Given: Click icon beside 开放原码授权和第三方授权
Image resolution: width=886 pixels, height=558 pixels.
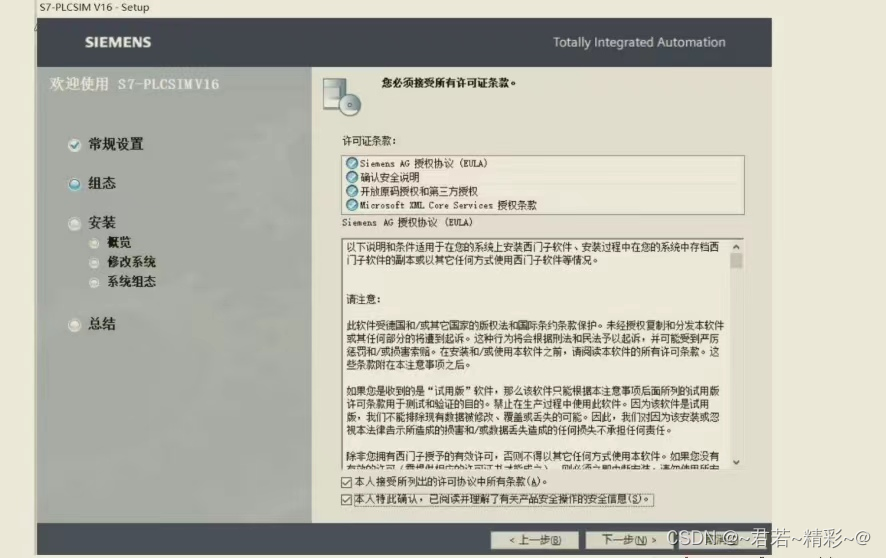Looking at the screenshot, I should click(352, 191).
